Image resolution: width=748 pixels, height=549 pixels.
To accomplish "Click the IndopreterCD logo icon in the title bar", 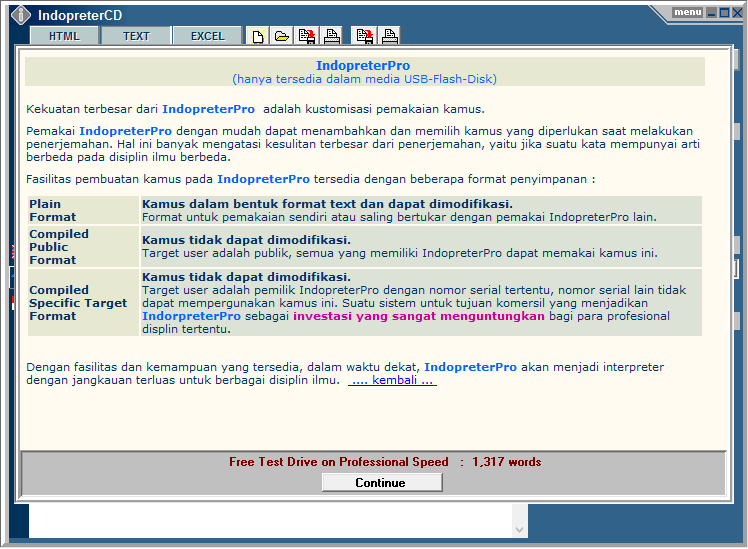I will (21, 15).
